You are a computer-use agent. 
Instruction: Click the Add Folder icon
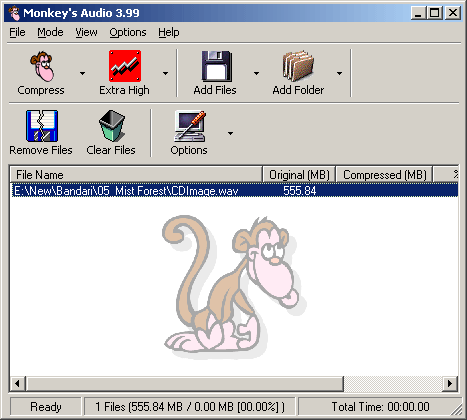tap(298, 66)
